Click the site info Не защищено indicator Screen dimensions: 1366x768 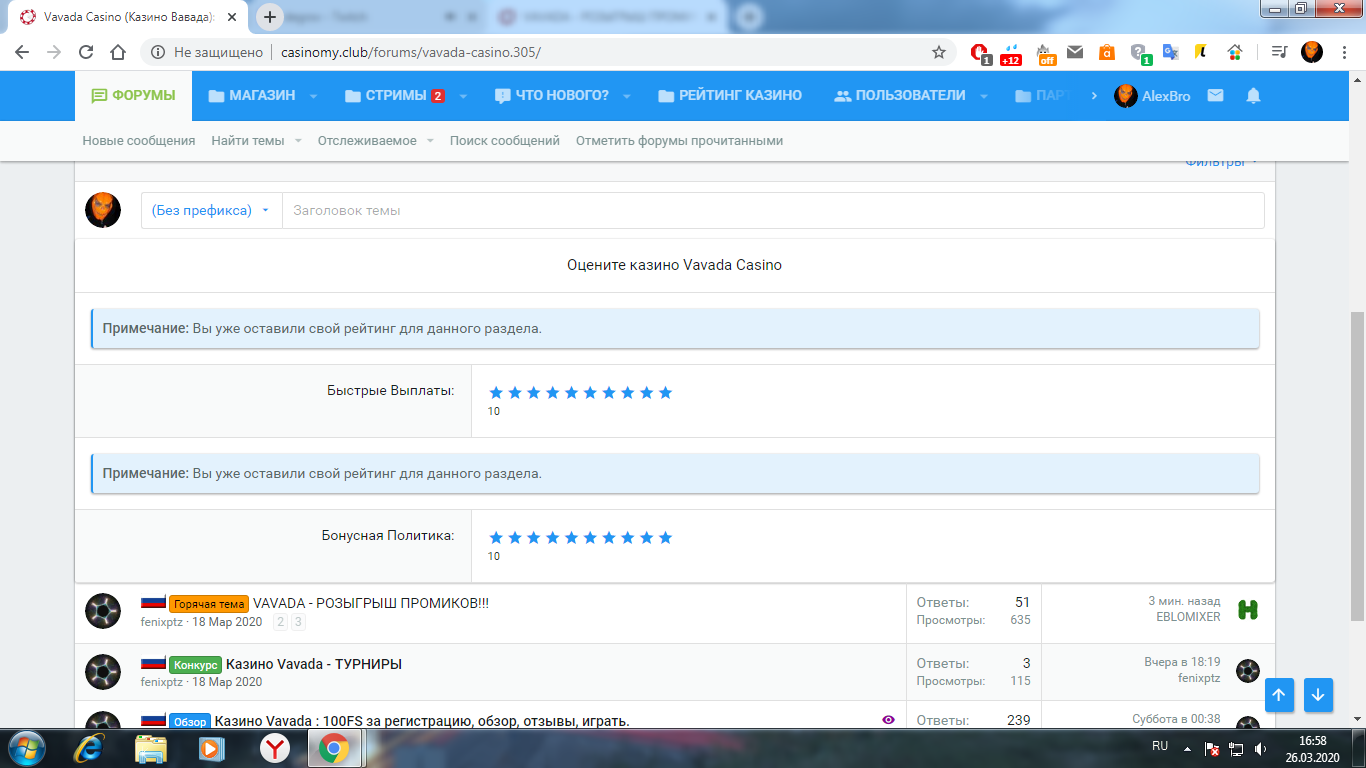206,52
